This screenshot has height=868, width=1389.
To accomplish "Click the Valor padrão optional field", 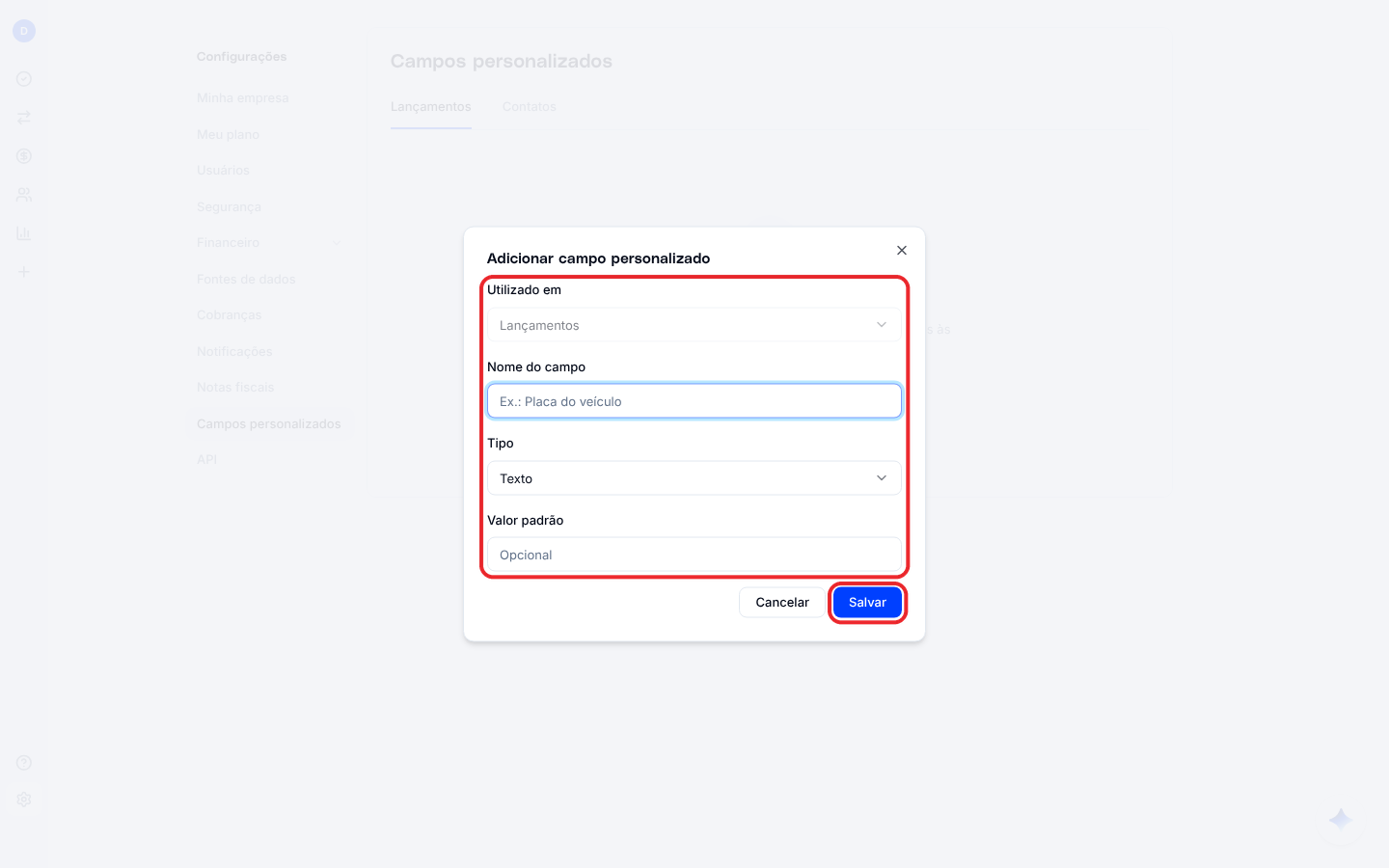I will [x=694, y=555].
